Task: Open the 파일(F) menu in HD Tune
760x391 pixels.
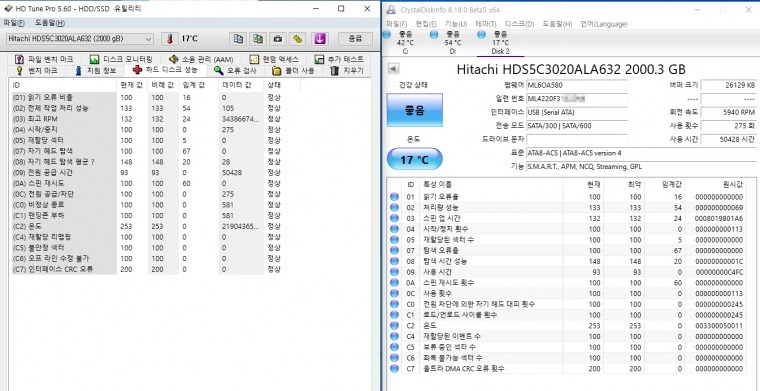Action: [14, 23]
